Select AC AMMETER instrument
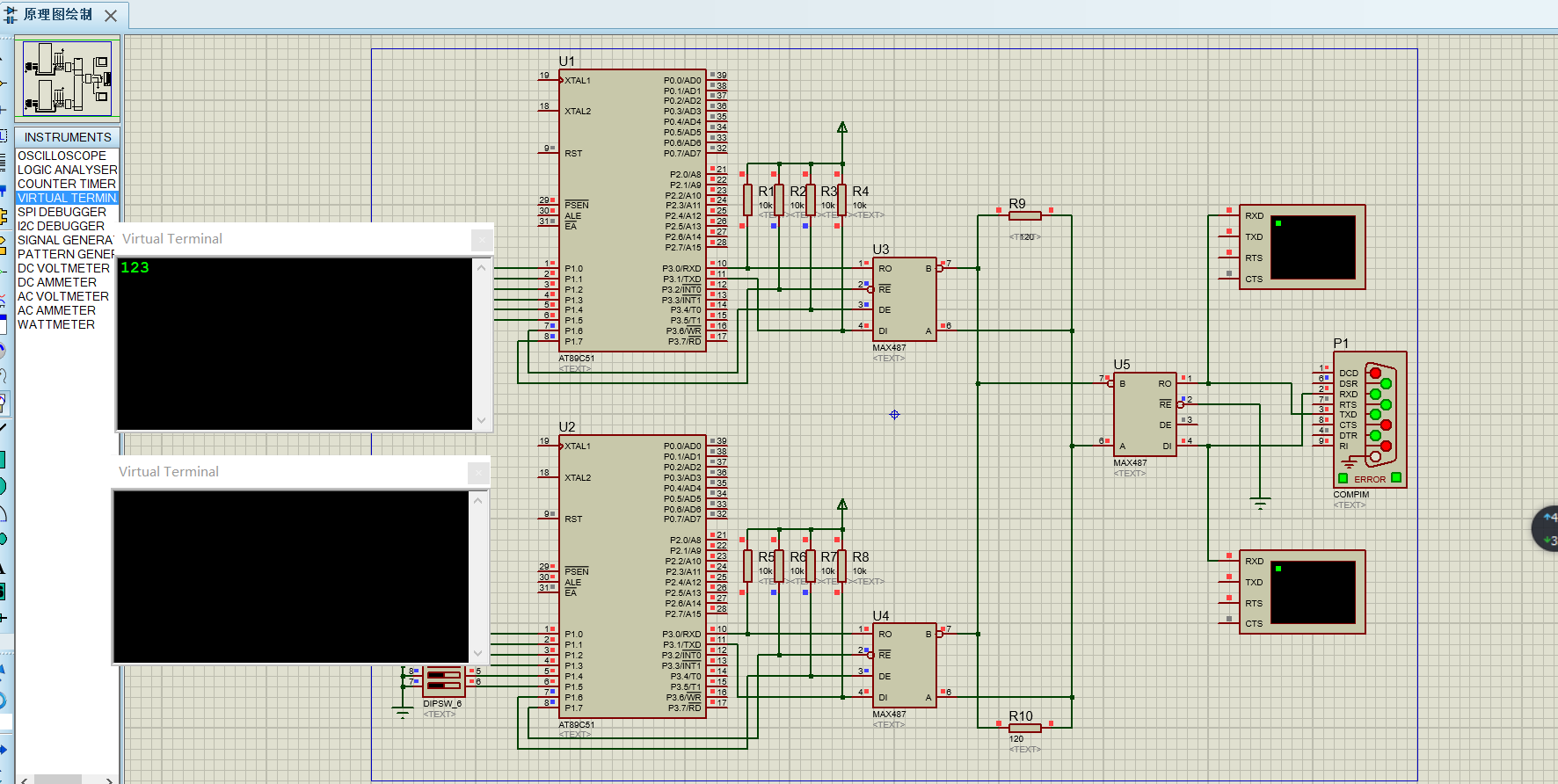Image resolution: width=1558 pixels, height=784 pixels. 57,310
